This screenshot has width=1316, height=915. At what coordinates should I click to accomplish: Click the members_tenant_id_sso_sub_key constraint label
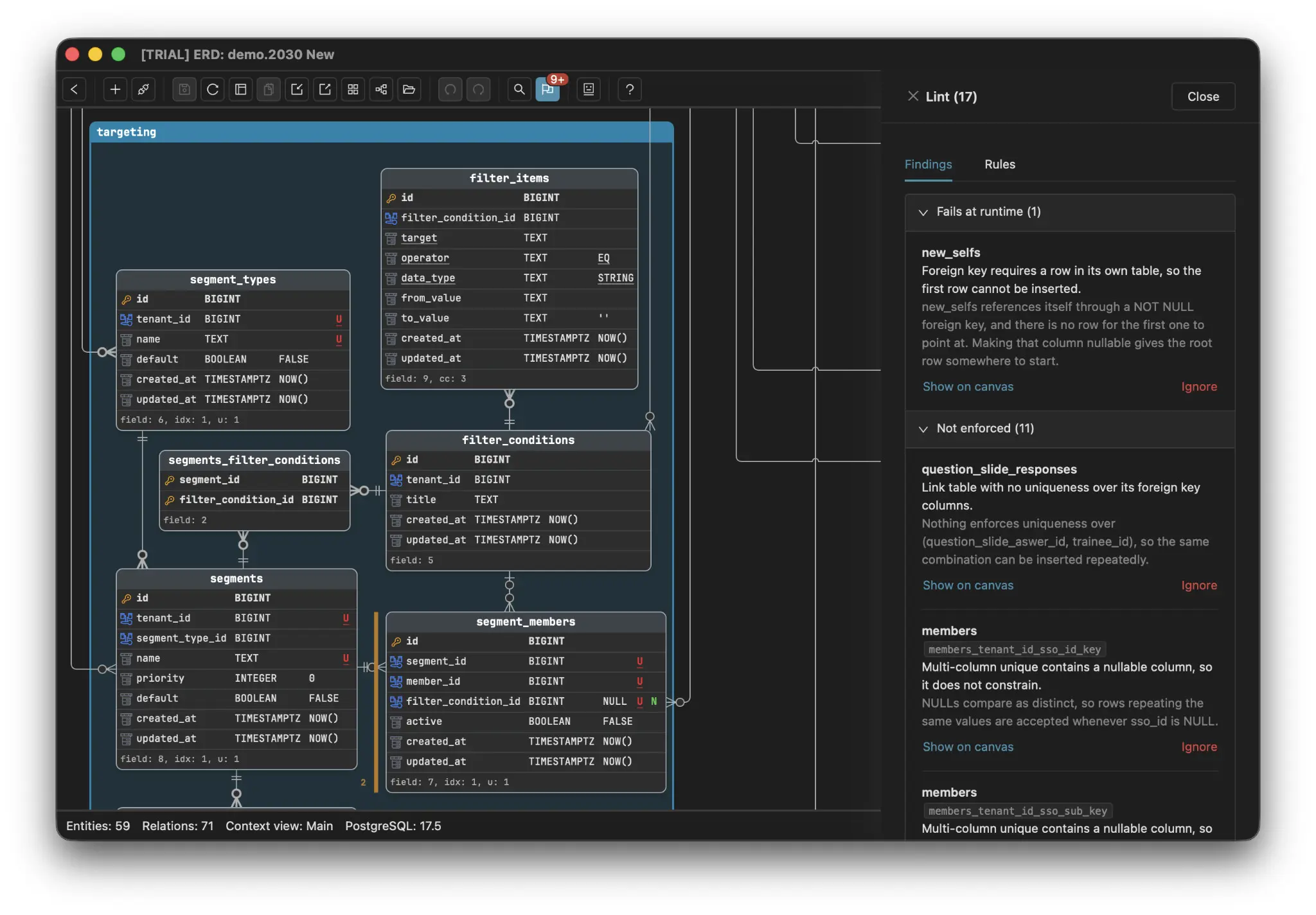tap(1018, 811)
